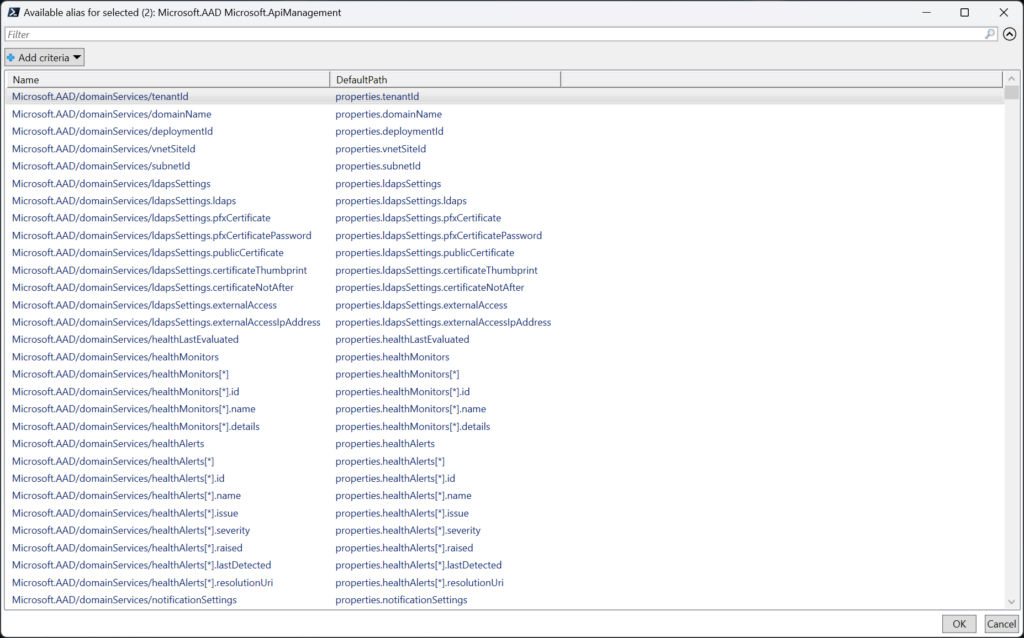Select row Microsoft.AAD/domainServices/notificationSettings
The height and width of the screenshot is (638, 1024).
click(505, 599)
